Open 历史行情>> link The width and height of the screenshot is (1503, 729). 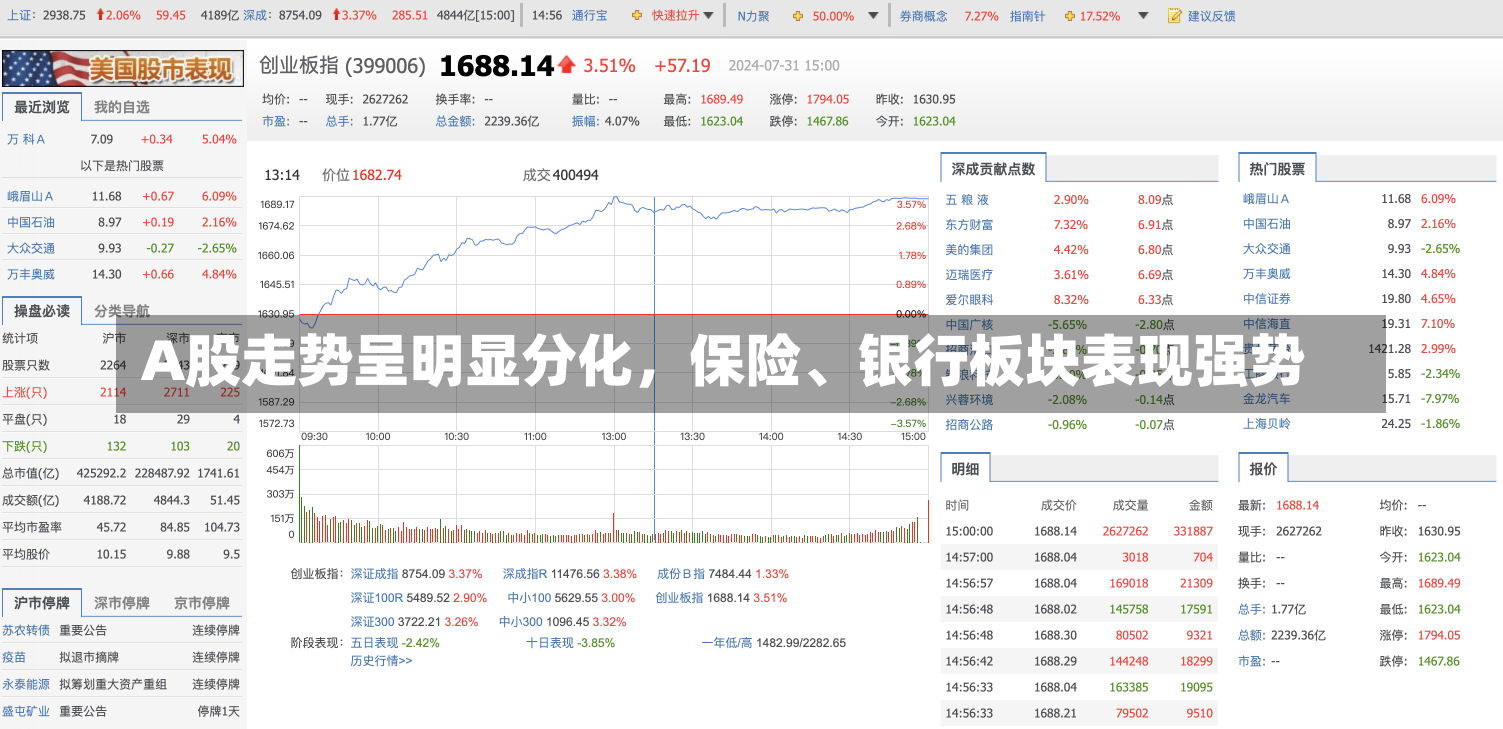point(381,661)
